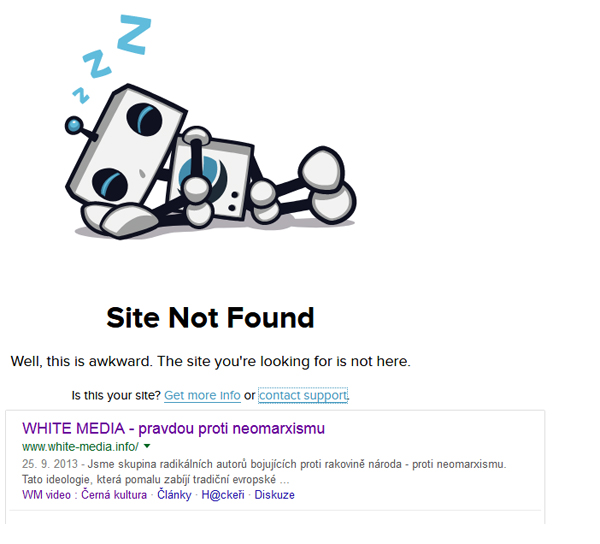Open the "Diskuze" sitelink
The width and height of the screenshot is (600, 544).
tap(274, 495)
